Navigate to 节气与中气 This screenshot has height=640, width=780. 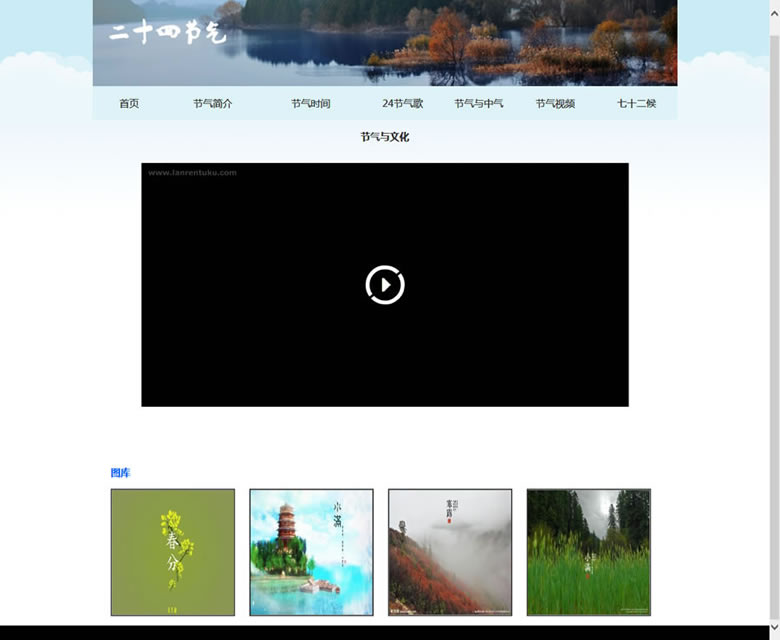coord(478,104)
